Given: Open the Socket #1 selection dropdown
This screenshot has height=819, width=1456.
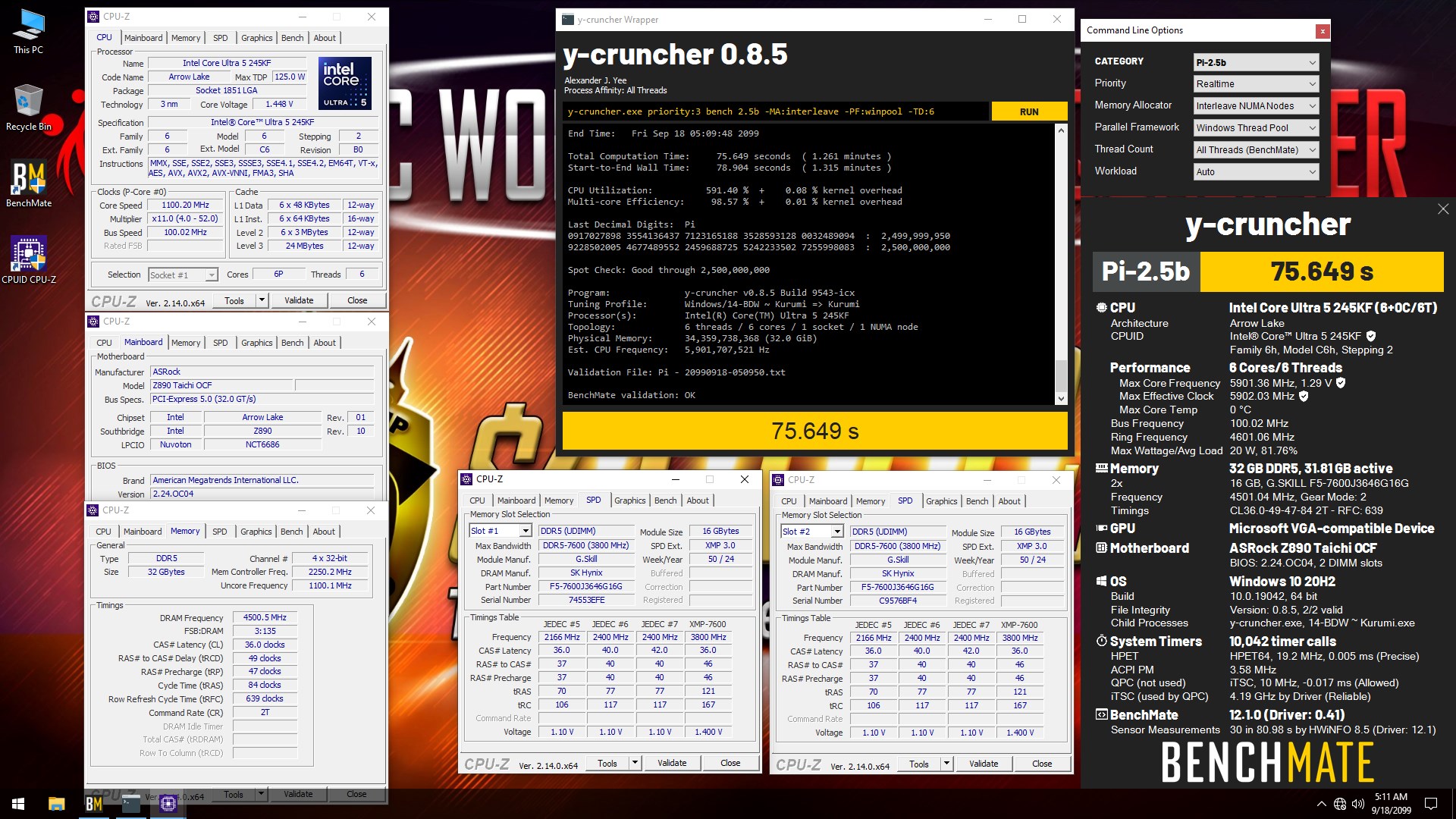Looking at the screenshot, I should 183,275.
